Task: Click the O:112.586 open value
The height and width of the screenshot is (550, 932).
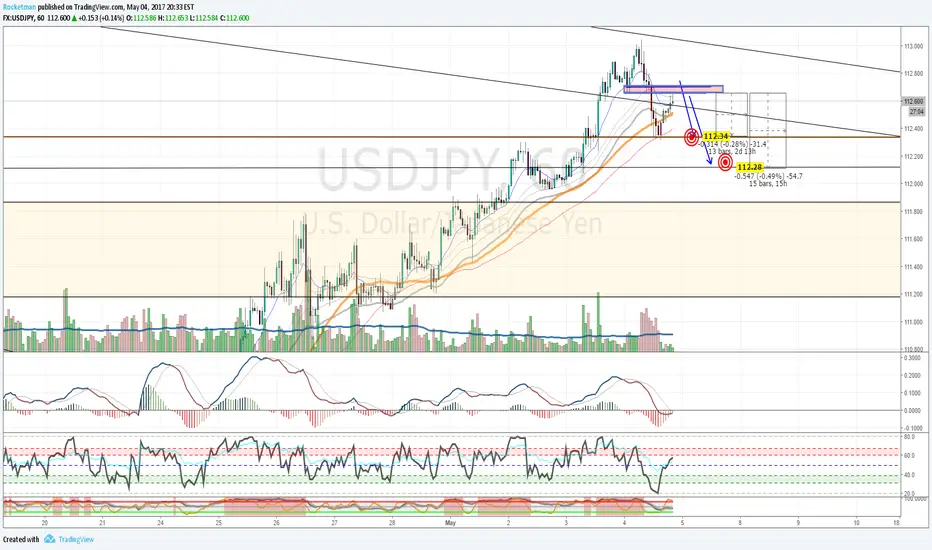Action: coord(141,18)
